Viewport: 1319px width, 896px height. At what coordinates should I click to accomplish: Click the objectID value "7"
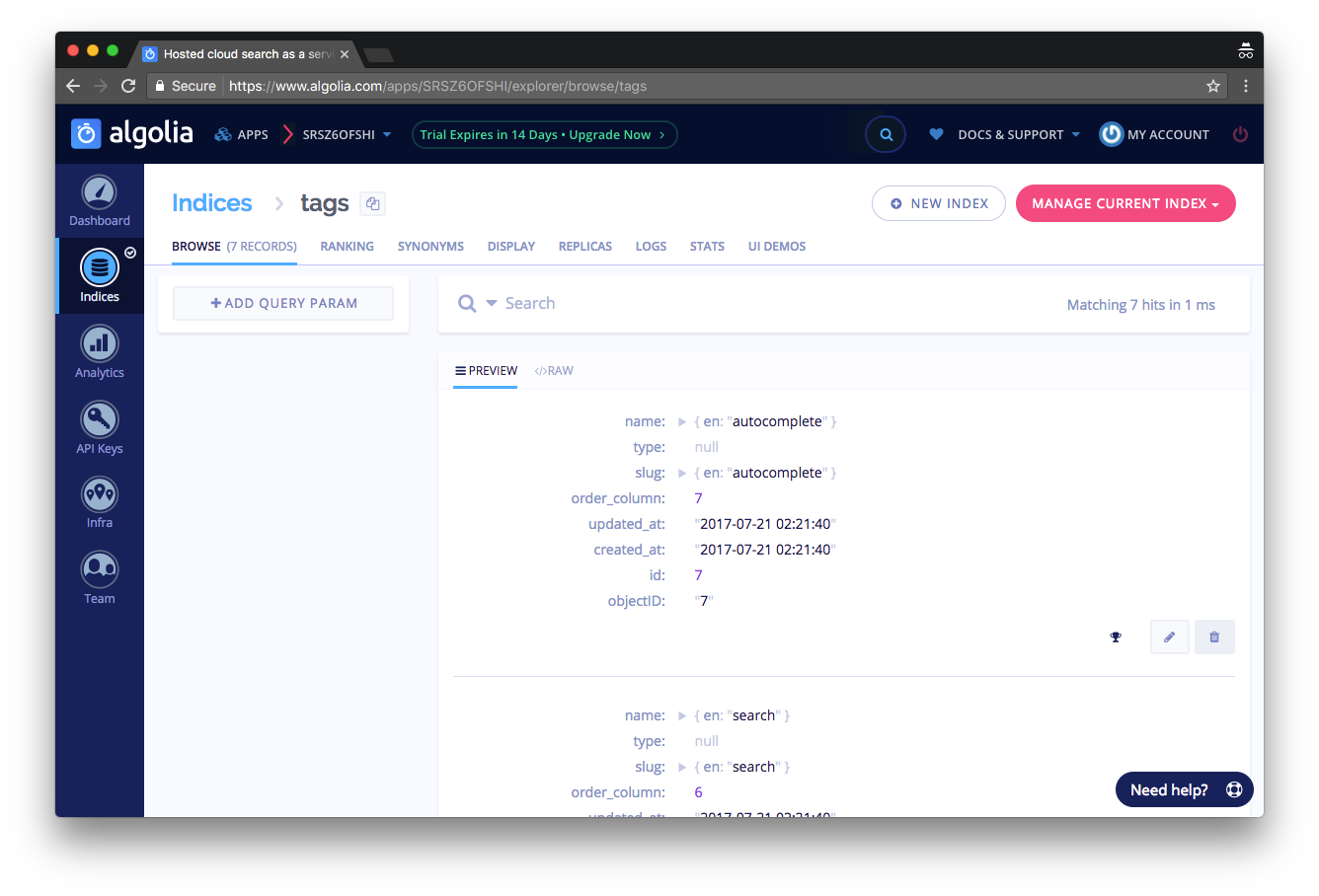(704, 601)
